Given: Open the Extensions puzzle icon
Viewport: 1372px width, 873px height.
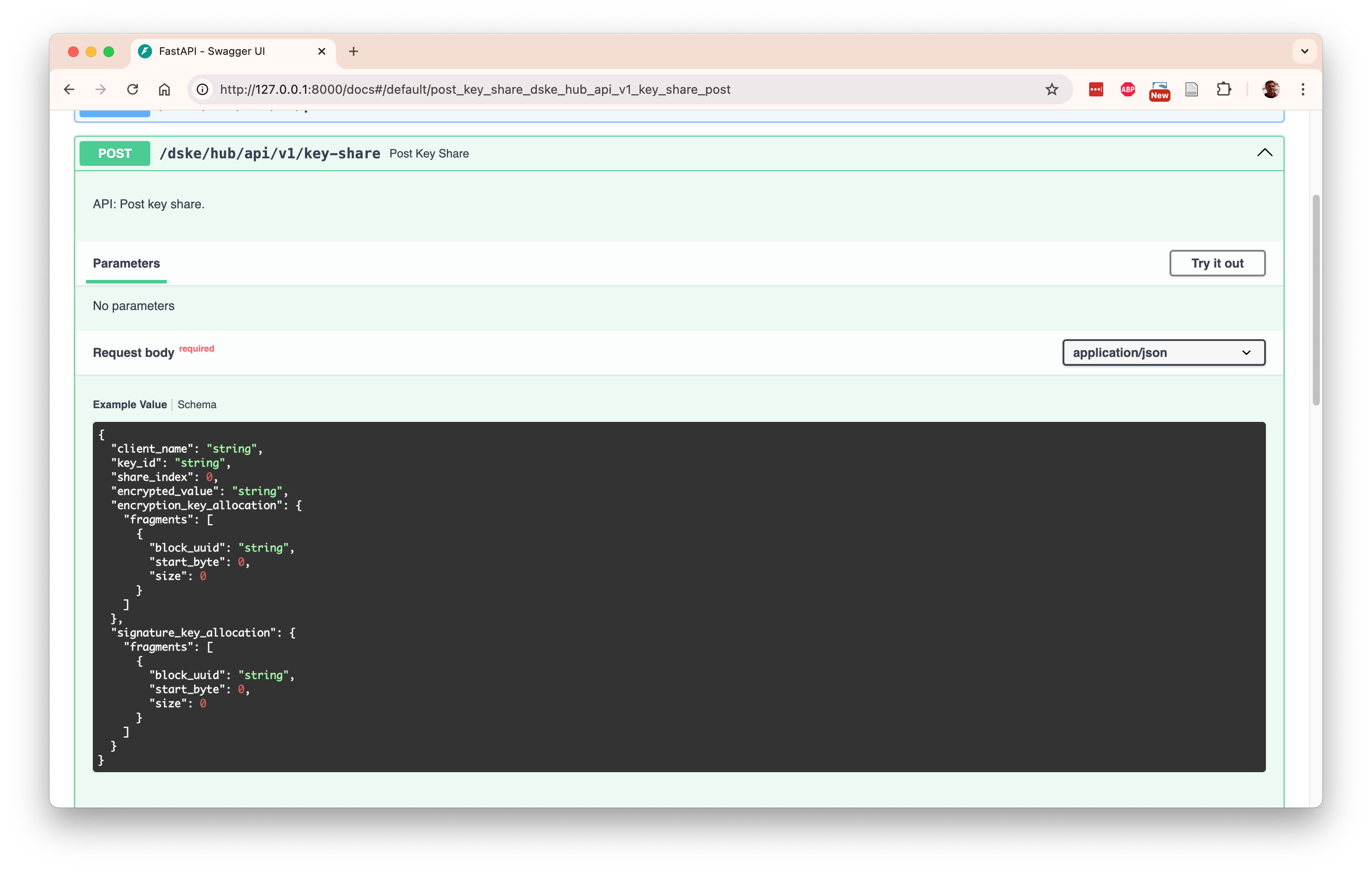Looking at the screenshot, I should (1224, 89).
